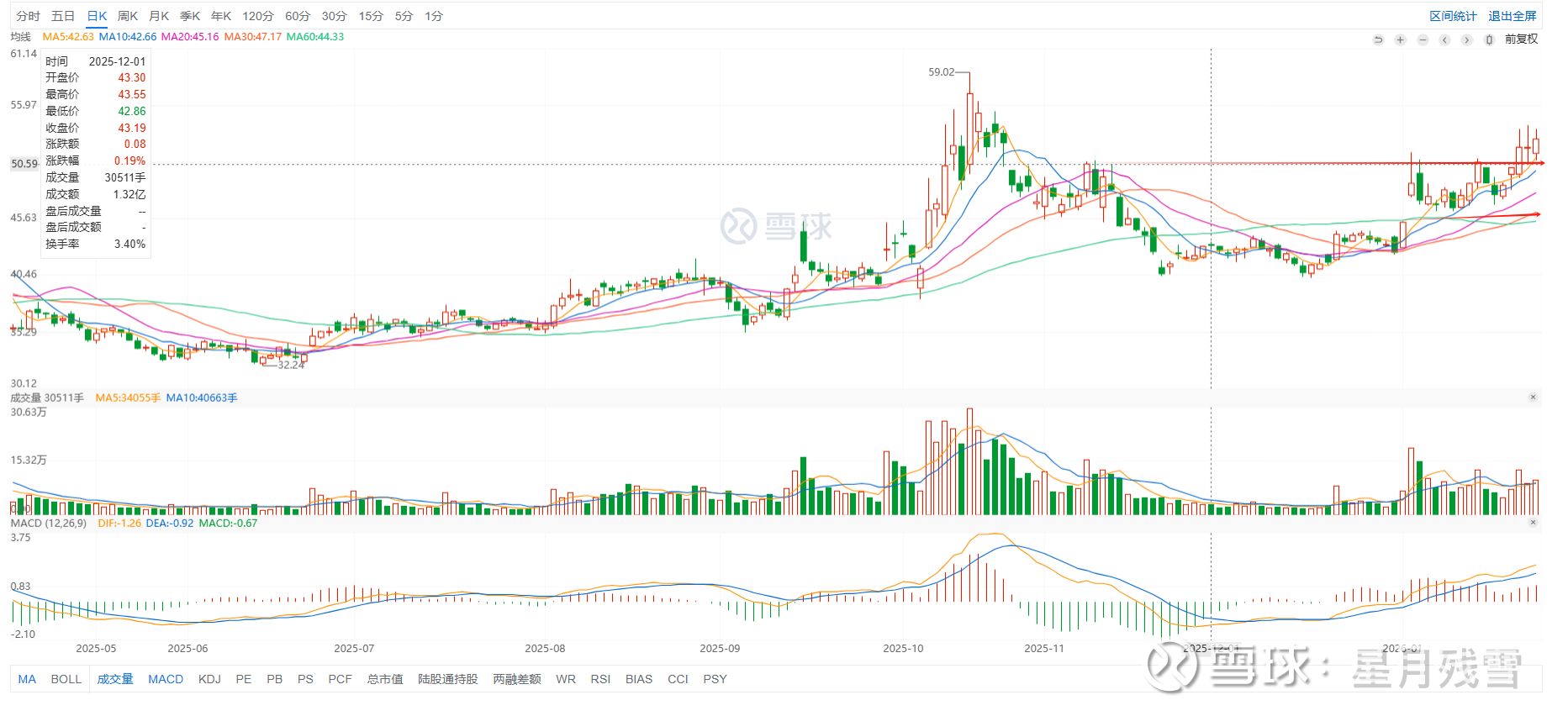Image resolution: width=1568 pixels, height=716 pixels.
Task: Close the MACD indicator panel
Action: [1533, 523]
